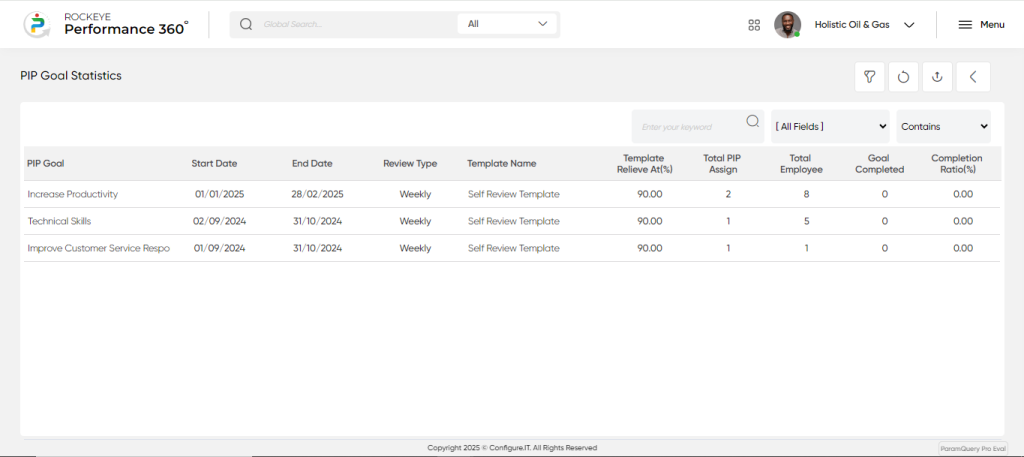The height and width of the screenshot is (457, 1024).
Task: Sort by Completion Ratio(%) column header
Action: (x=957, y=164)
